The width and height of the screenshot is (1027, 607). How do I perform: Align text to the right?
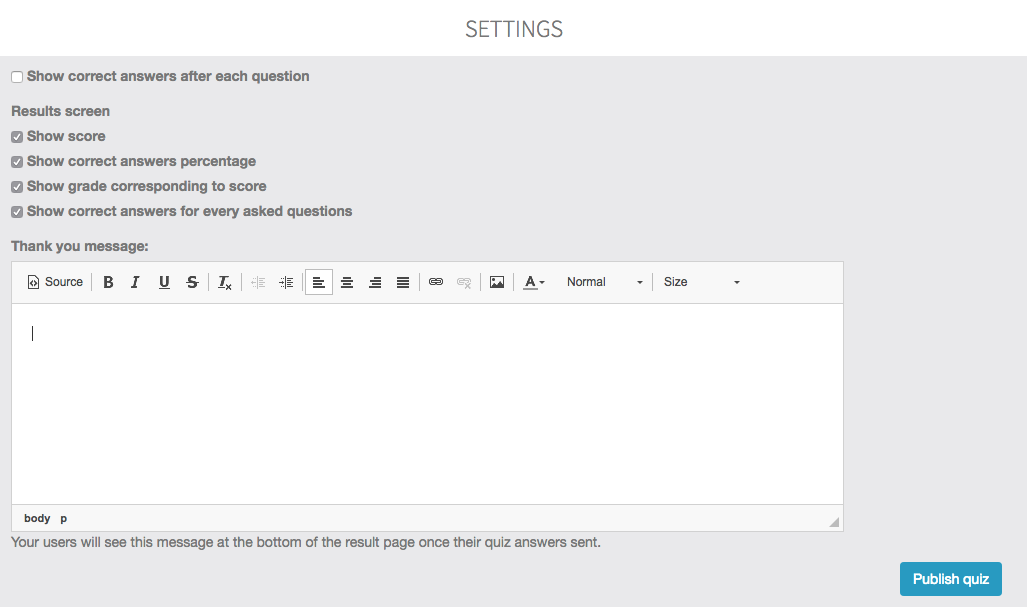pos(375,282)
